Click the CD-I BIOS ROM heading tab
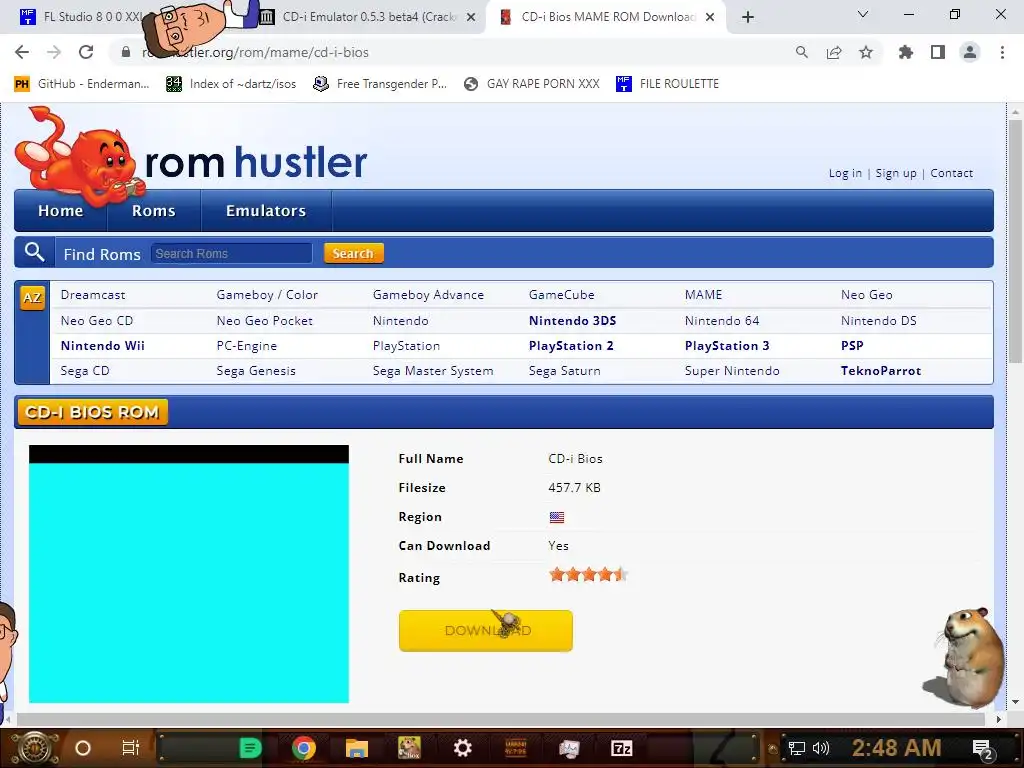The height and width of the screenshot is (768, 1024). pyautogui.click(x=93, y=412)
